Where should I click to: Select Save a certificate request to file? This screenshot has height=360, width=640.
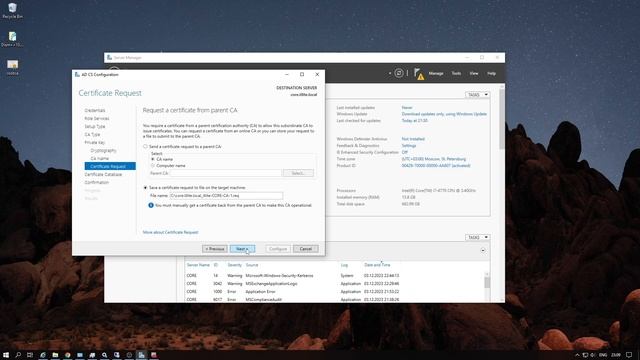145,188
